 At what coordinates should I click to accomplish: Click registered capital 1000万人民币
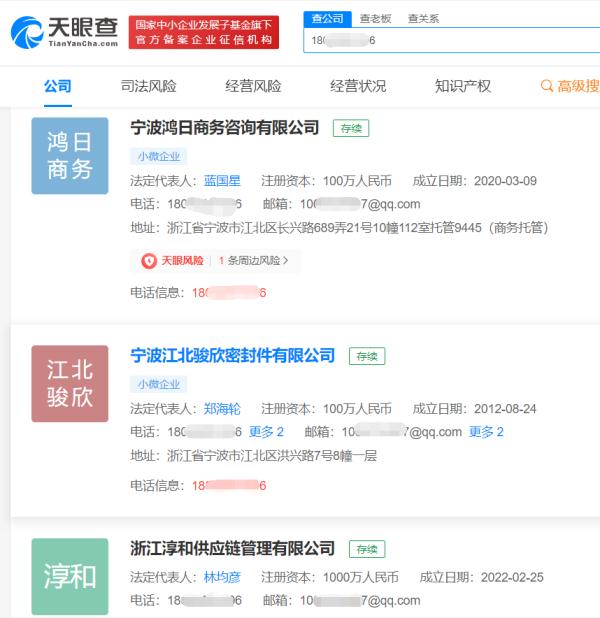pos(361,577)
